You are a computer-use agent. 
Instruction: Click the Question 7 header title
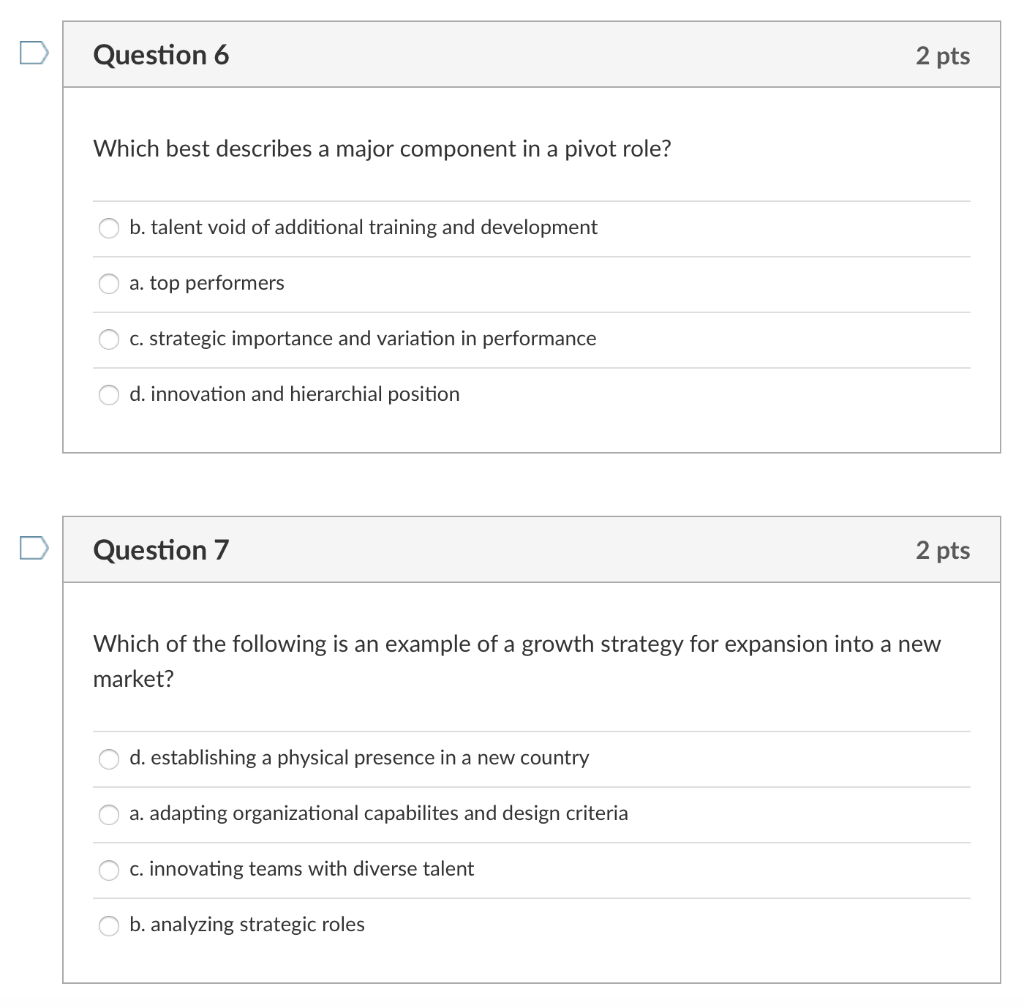click(x=160, y=549)
